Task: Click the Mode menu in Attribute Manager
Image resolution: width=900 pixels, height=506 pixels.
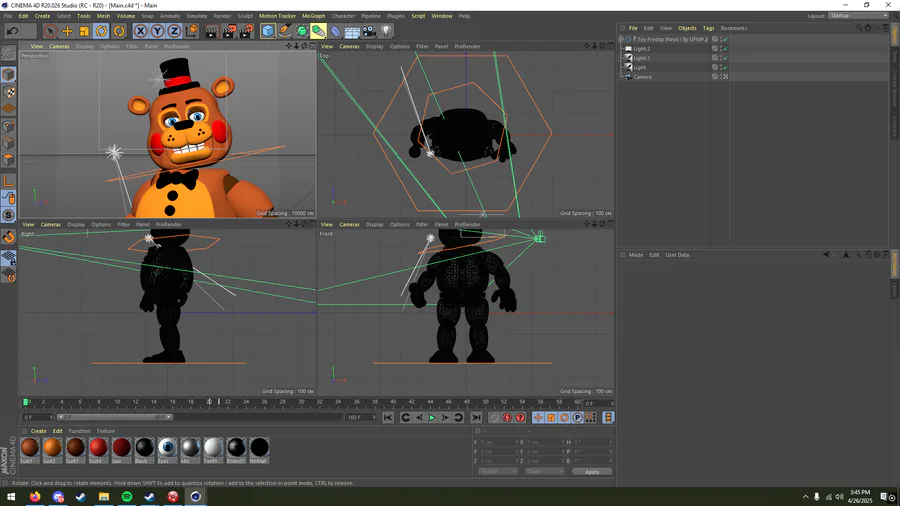Action: [x=636, y=255]
